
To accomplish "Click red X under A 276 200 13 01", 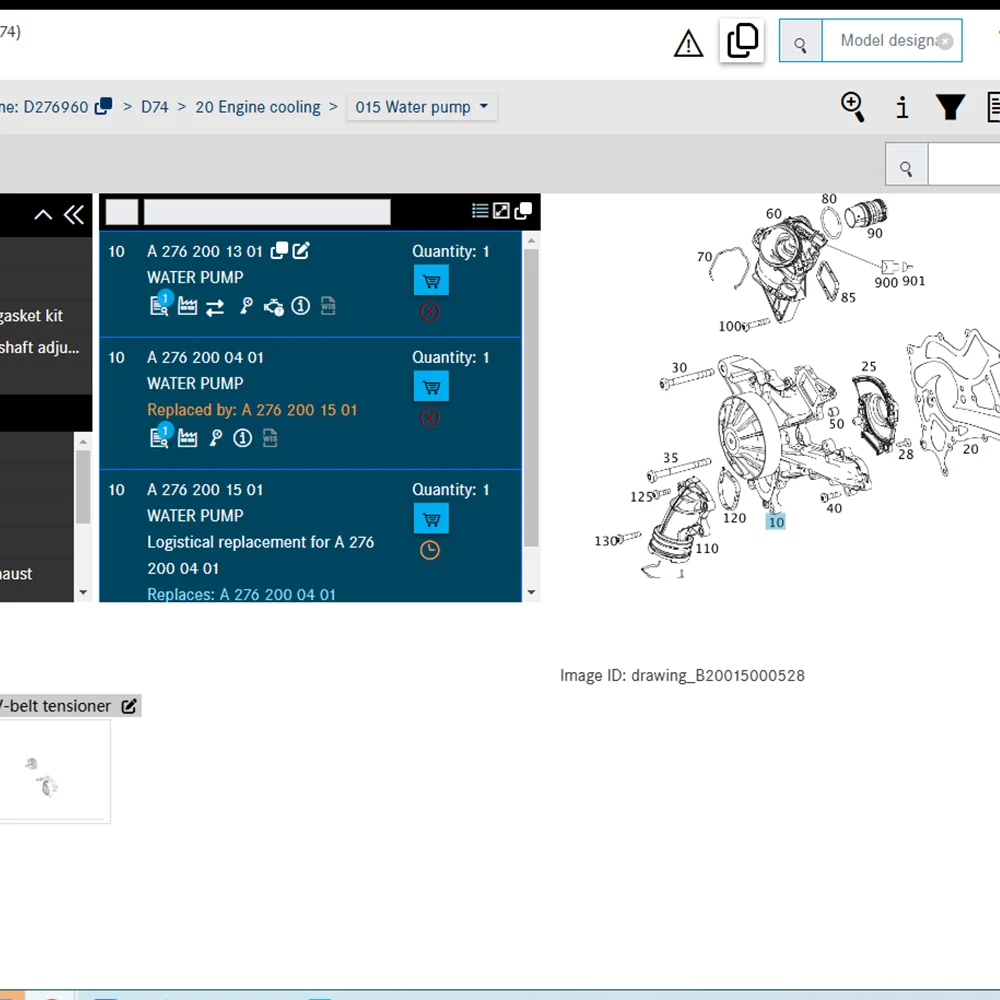I will point(430,312).
